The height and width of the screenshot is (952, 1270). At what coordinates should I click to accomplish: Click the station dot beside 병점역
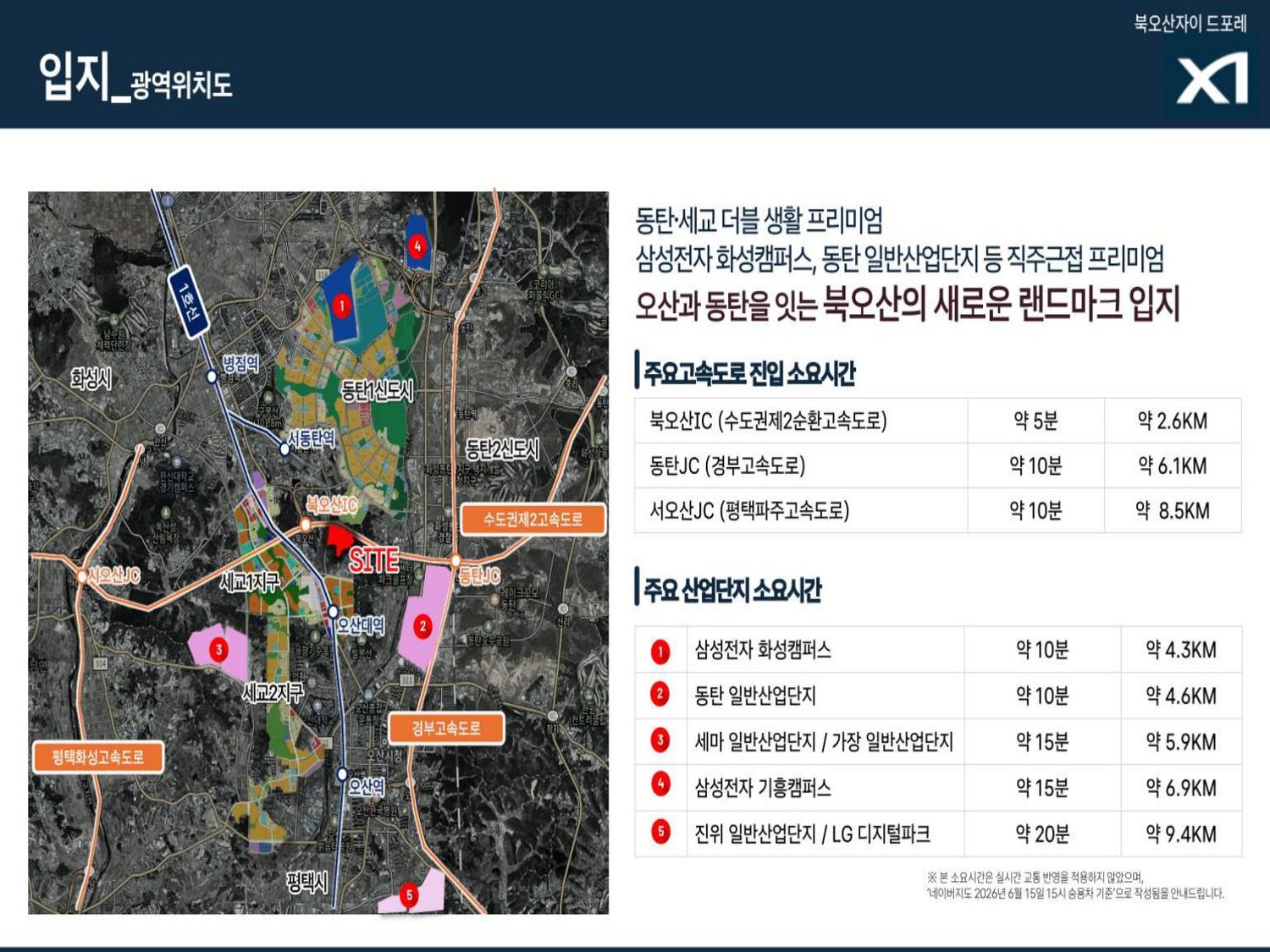click(x=212, y=377)
